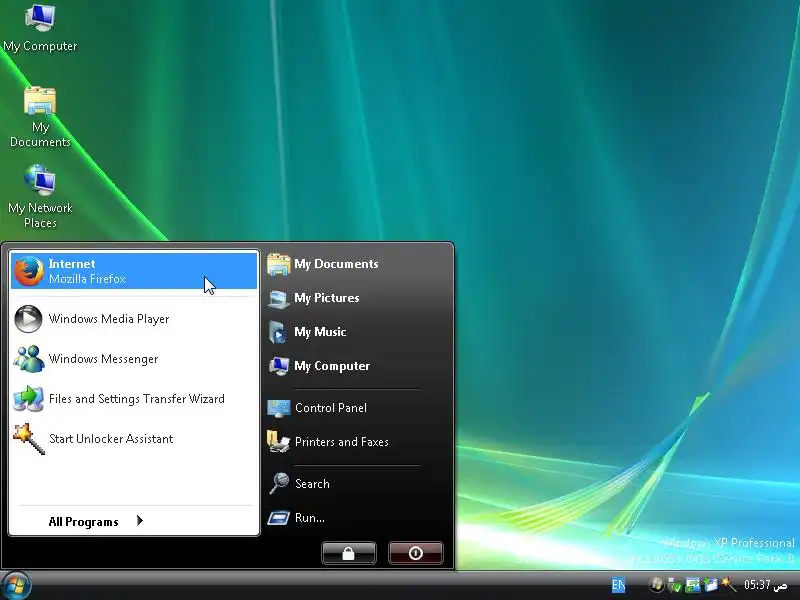Open the 'My Pictures' entry text

point(327,298)
